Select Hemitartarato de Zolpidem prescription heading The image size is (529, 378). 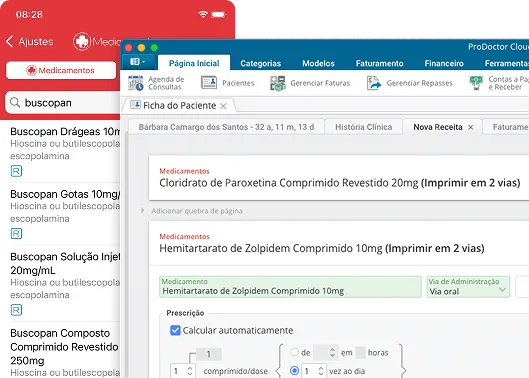[322, 248]
